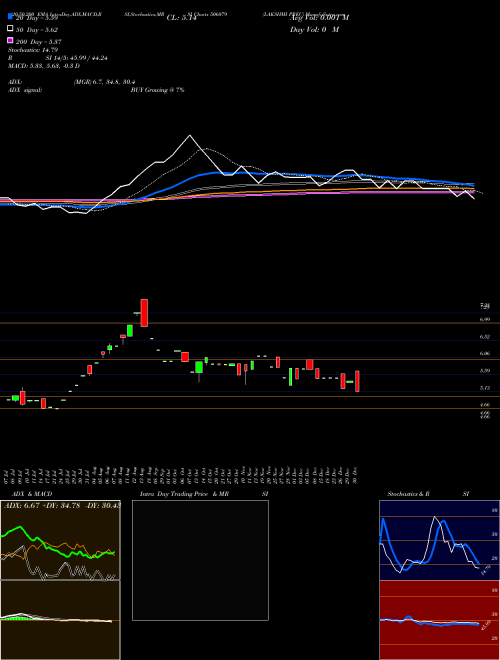
Task: Click the 'ADX & MACD' panel title
Action: pos(32,494)
